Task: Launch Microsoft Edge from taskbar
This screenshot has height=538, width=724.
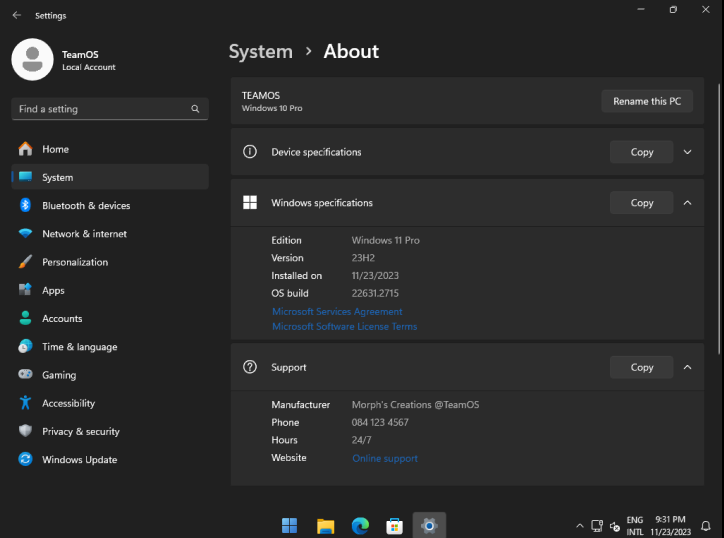Action: pyautogui.click(x=360, y=526)
